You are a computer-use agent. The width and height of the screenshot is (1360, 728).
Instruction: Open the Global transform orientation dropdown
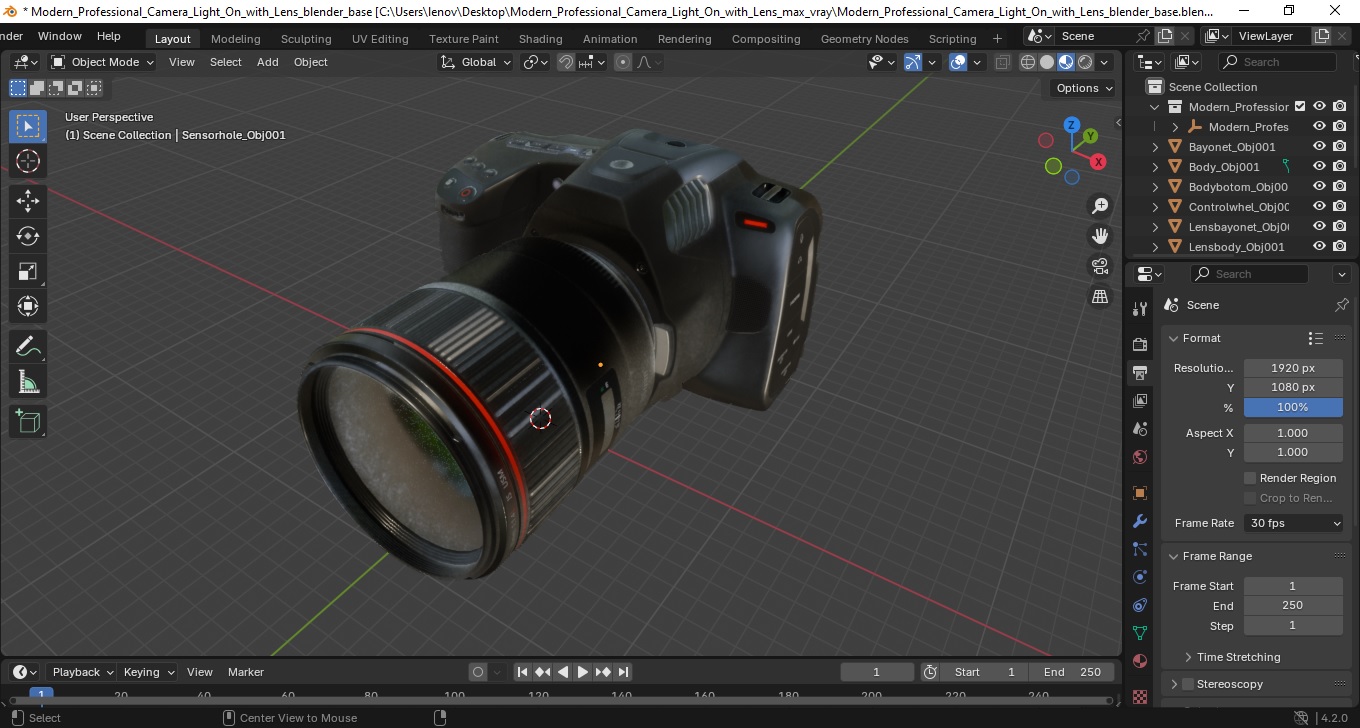pyautogui.click(x=476, y=62)
